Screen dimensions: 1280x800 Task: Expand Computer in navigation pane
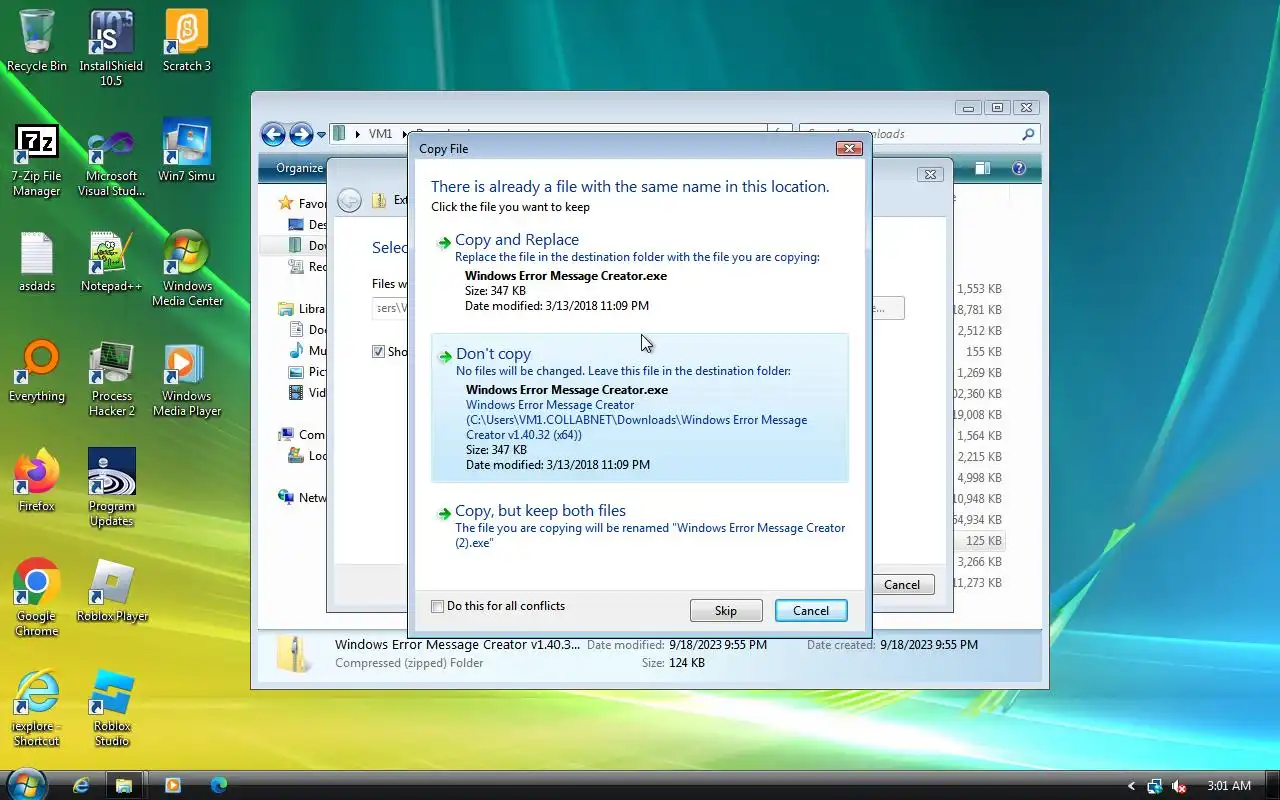tap(303, 435)
